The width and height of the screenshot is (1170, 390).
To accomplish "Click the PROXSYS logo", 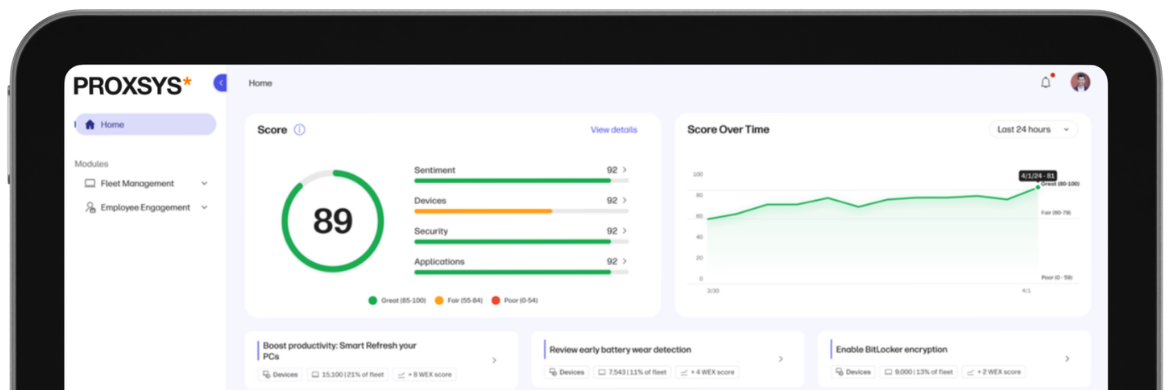I will click(x=133, y=86).
